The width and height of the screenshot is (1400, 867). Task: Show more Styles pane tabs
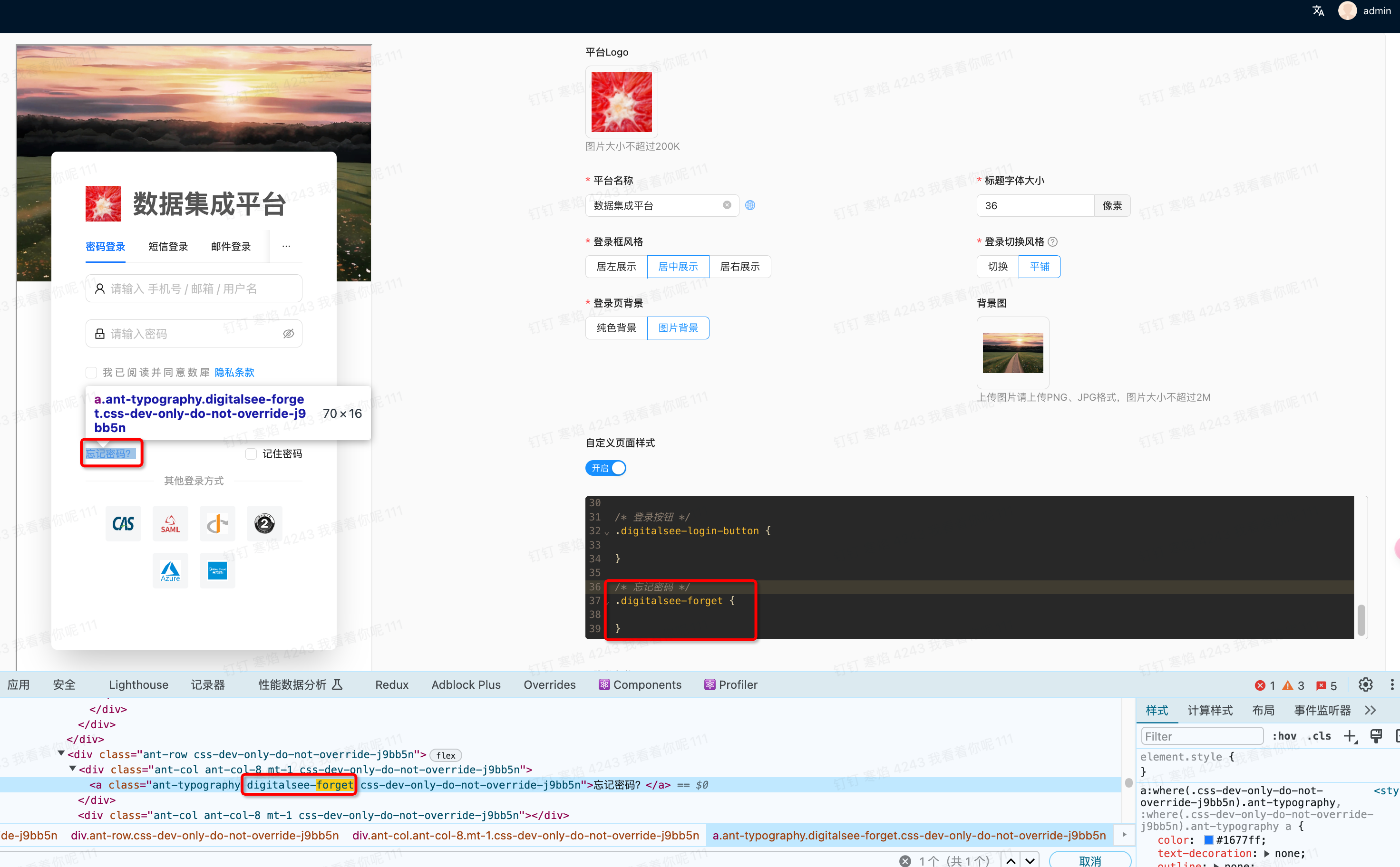pyautogui.click(x=1370, y=711)
